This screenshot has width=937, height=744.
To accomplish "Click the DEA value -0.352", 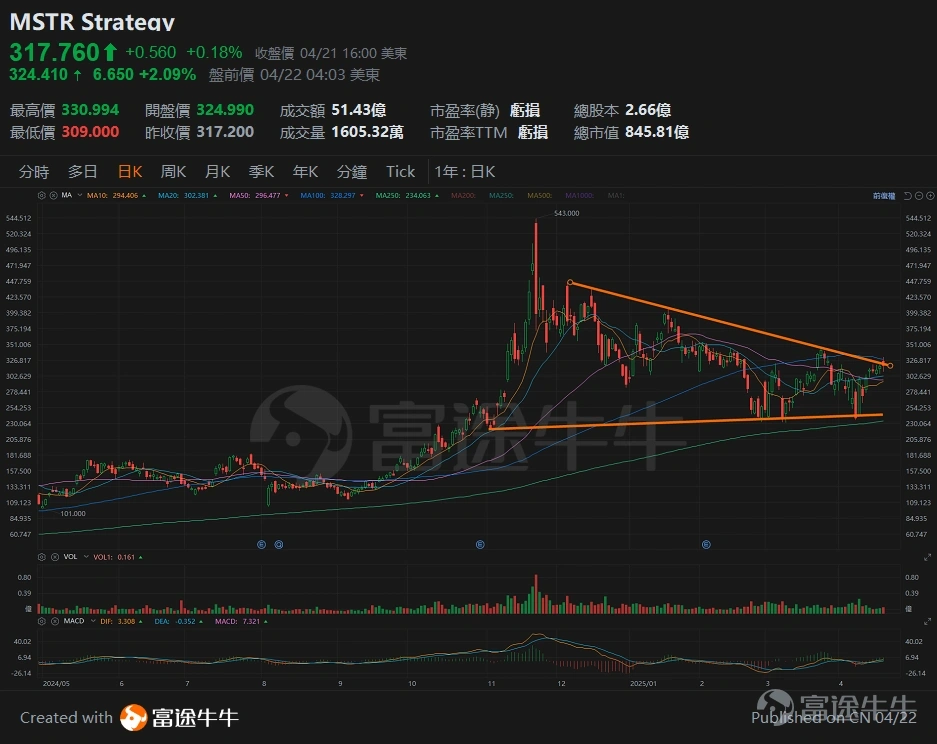I will (x=186, y=621).
